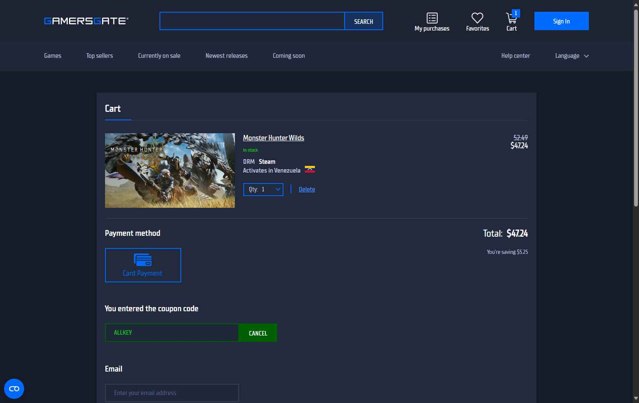This screenshot has height=403, width=639.
Task: Expand the Language dropdown
Action: pos(571,56)
